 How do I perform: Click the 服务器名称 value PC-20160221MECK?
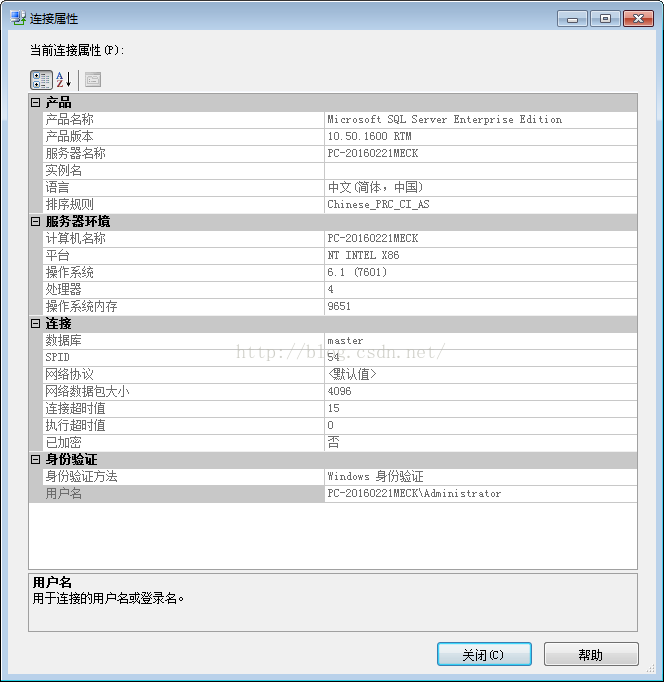click(373, 154)
